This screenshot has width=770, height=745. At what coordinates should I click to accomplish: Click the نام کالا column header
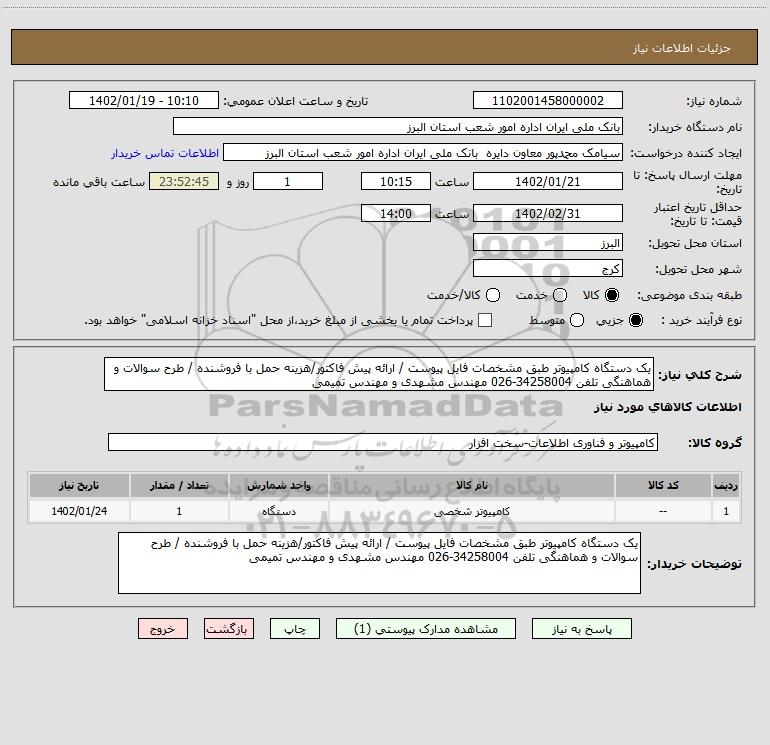pyautogui.click(x=471, y=485)
